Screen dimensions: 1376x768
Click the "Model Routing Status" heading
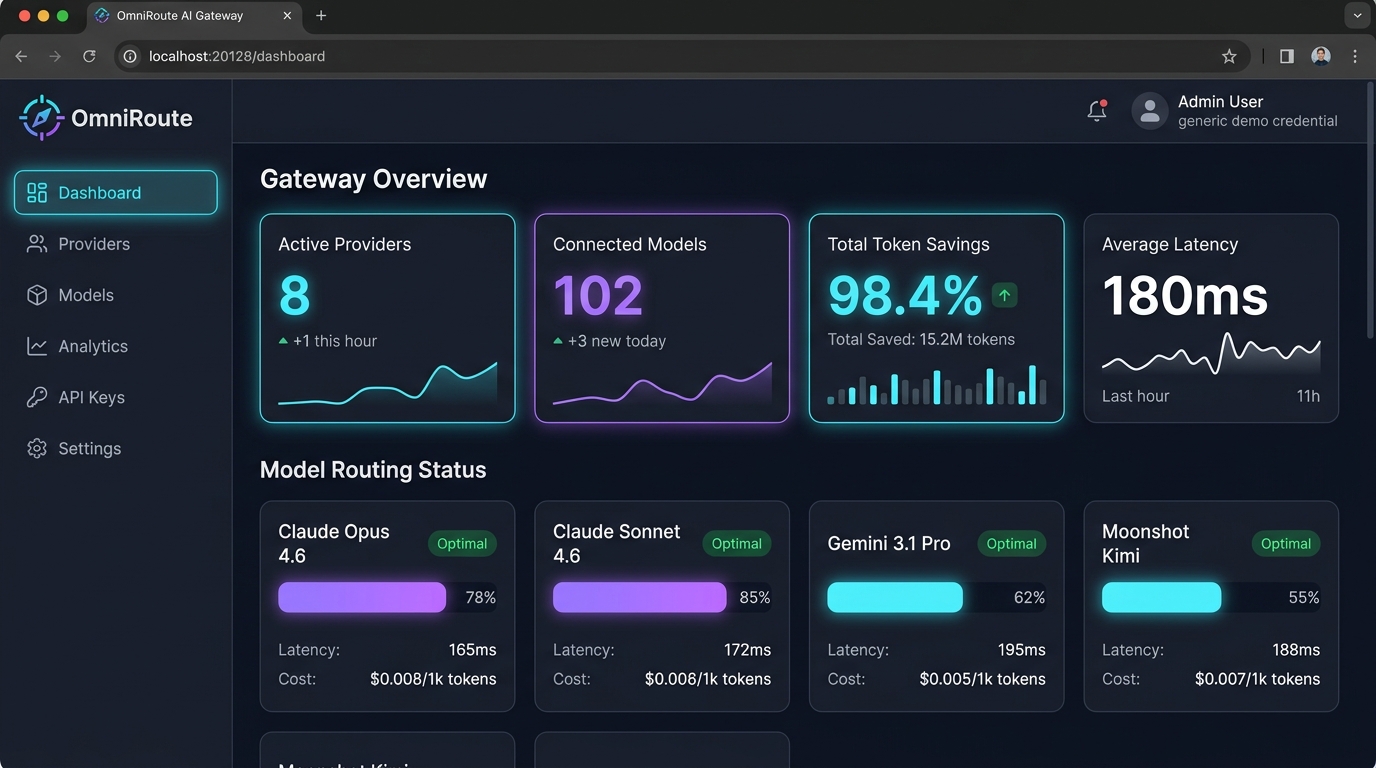pos(373,470)
